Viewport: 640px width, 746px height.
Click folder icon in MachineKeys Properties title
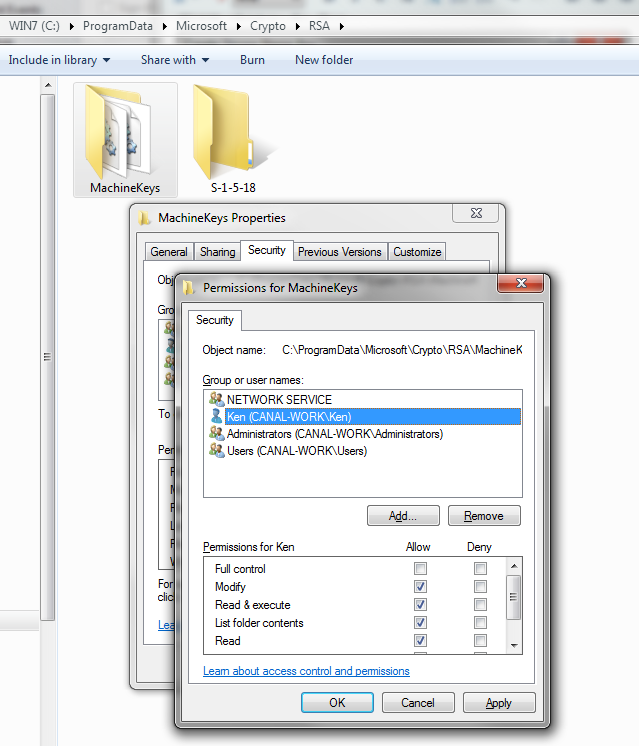pos(144,218)
